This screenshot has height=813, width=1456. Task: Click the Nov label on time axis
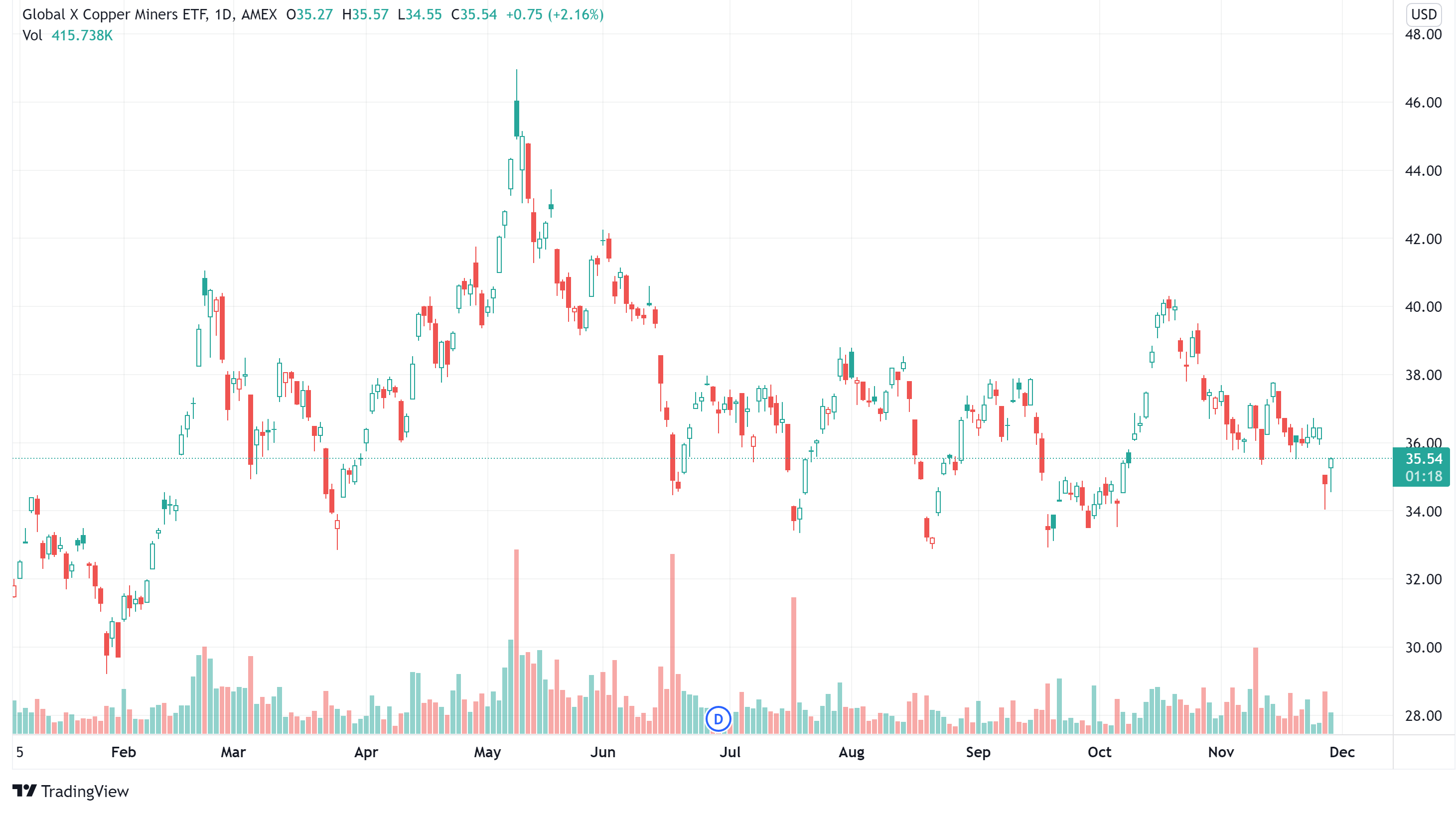point(1221,752)
